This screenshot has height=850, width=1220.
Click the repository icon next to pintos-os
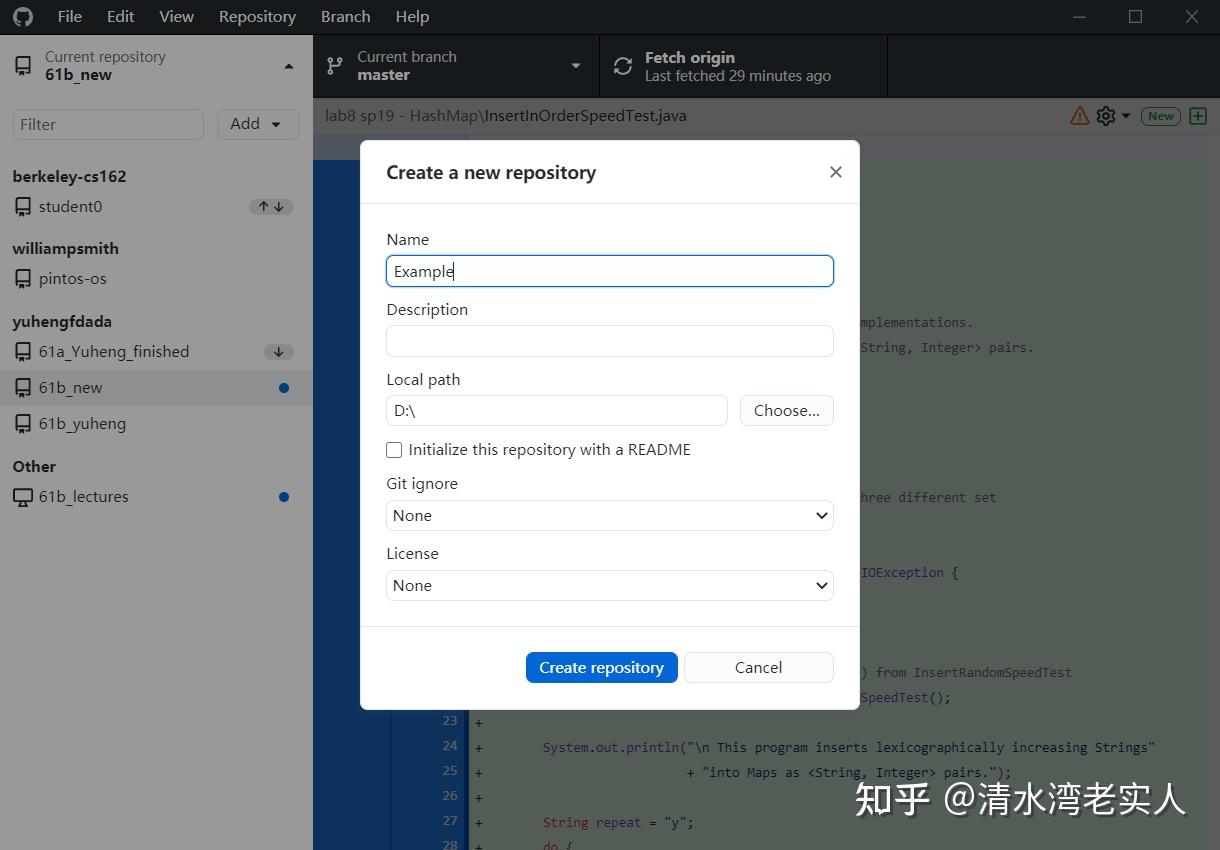22,278
